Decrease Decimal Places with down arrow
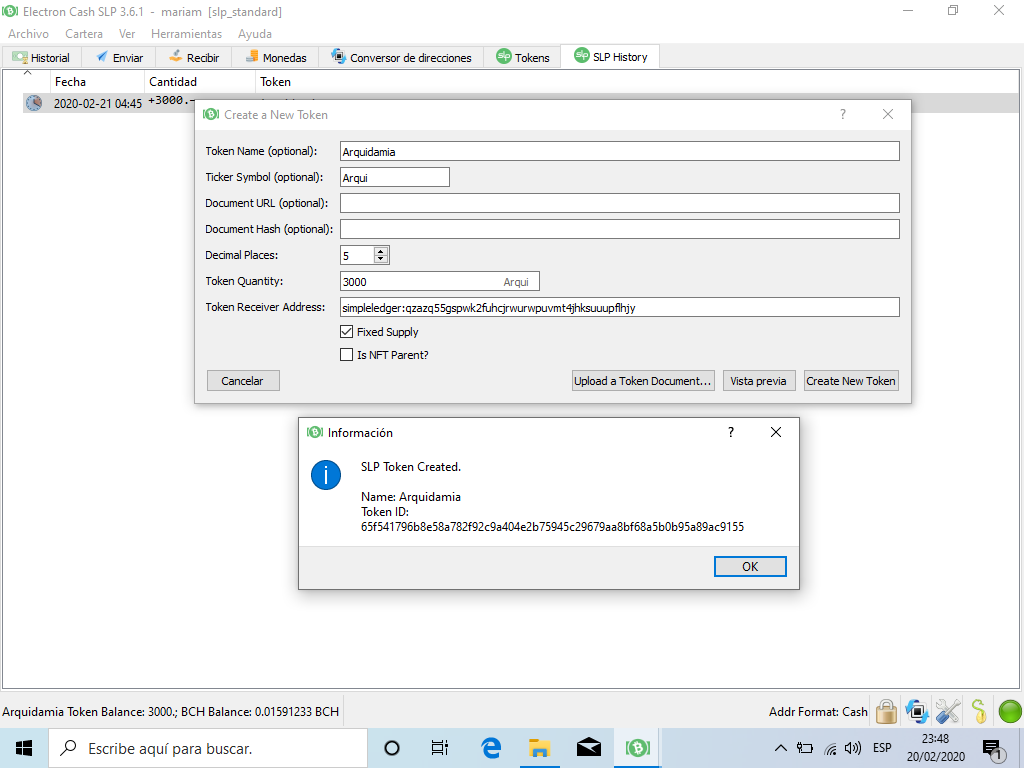Screen dimensions: 1024x768 click(x=381, y=259)
